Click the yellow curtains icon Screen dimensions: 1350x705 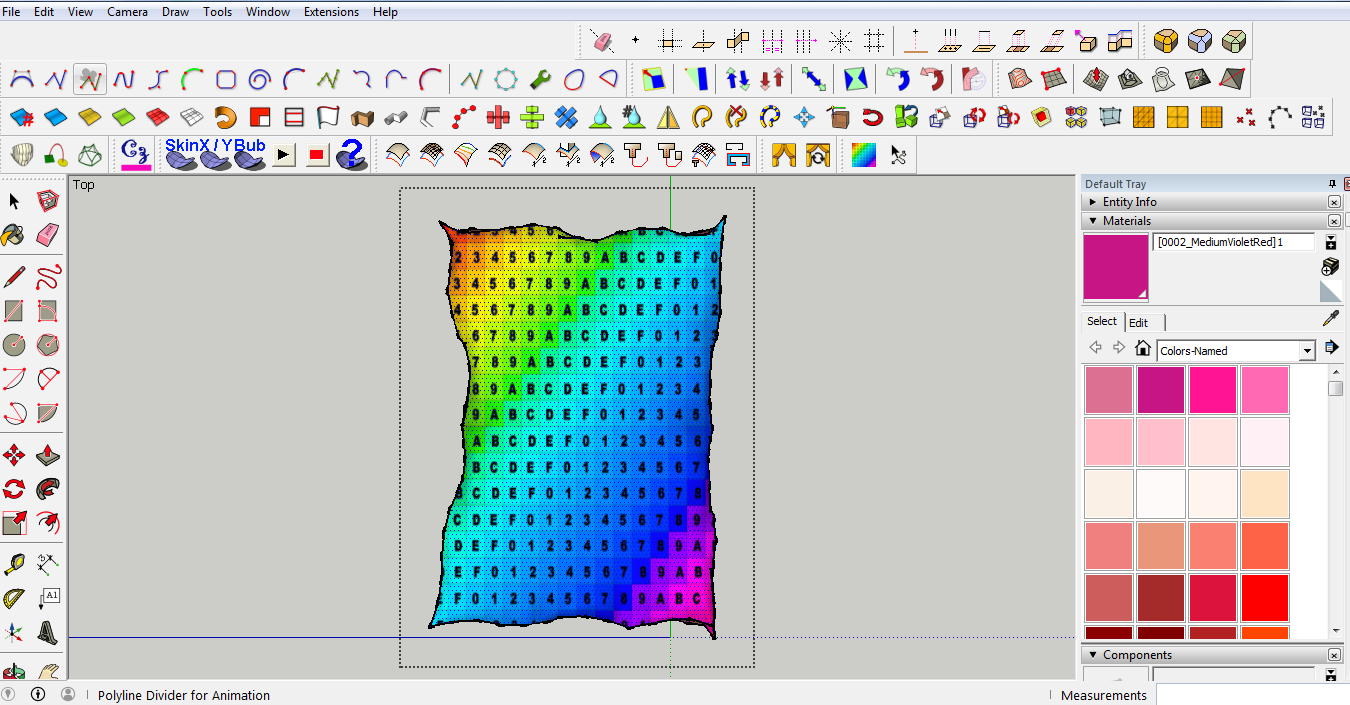point(784,155)
